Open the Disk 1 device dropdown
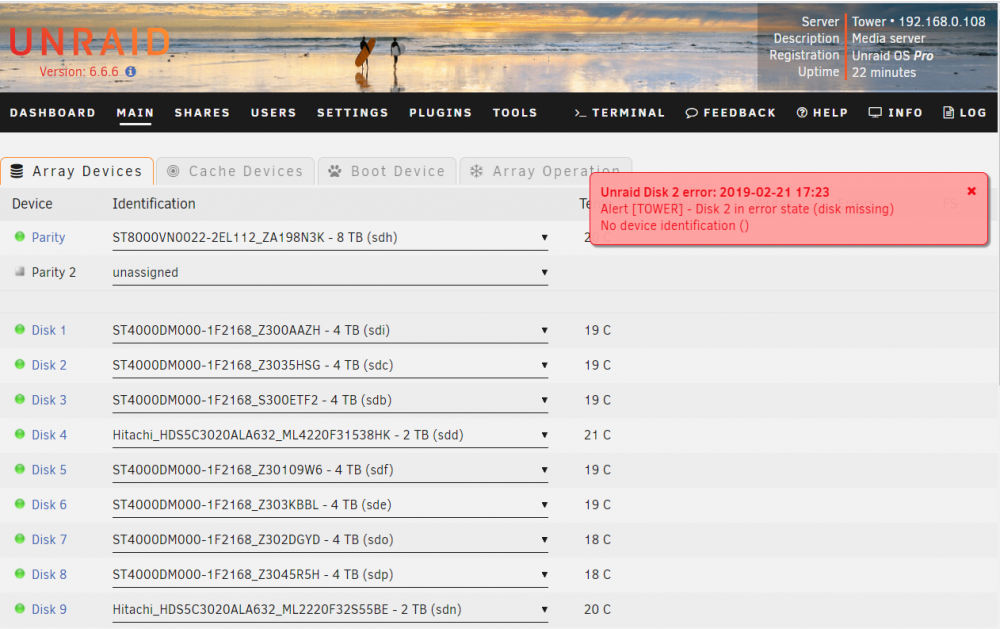The width and height of the screenshot is (1000, 629). tap(330, 331)
